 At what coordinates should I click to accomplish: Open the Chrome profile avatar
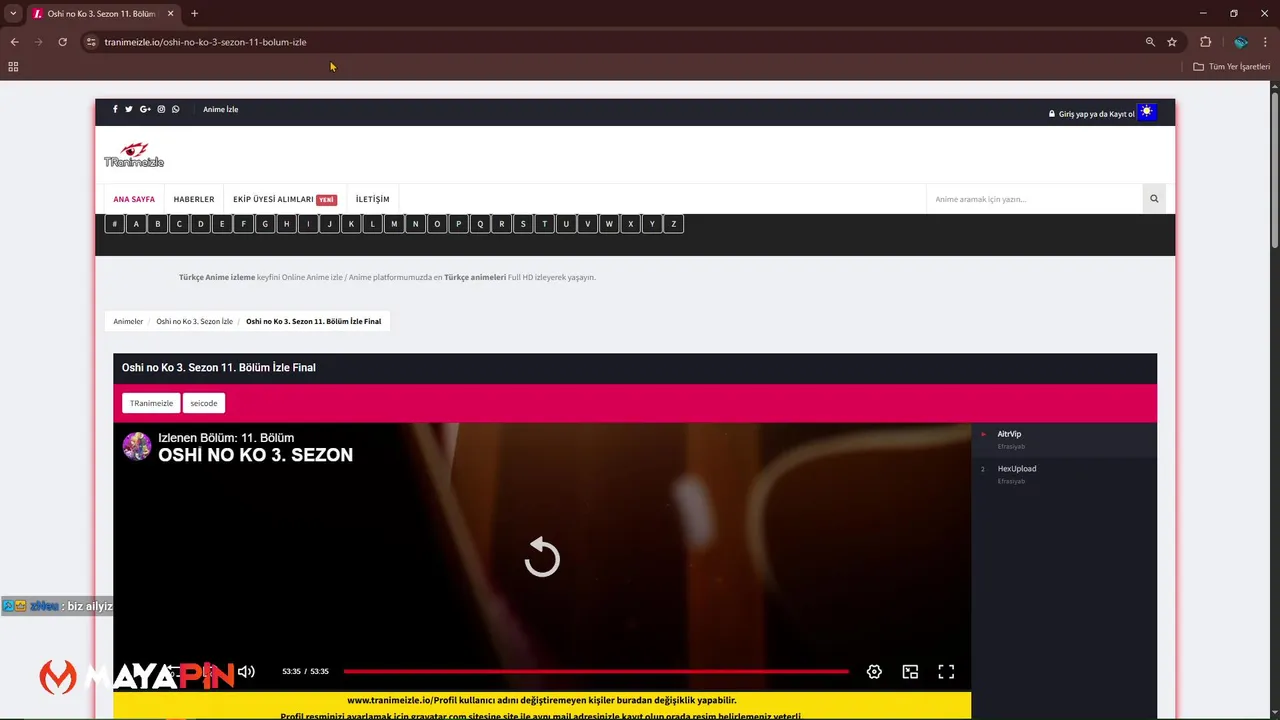pos(1241,42)
